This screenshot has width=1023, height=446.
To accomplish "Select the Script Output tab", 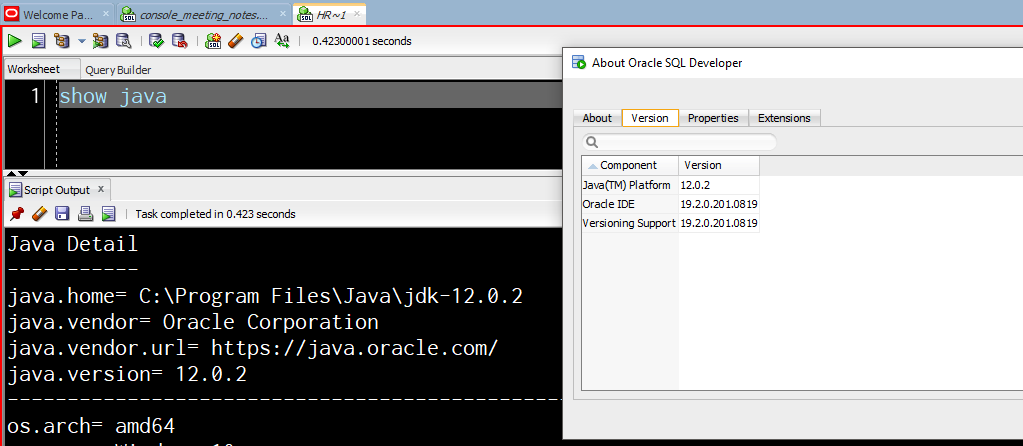I will (57, 190).
